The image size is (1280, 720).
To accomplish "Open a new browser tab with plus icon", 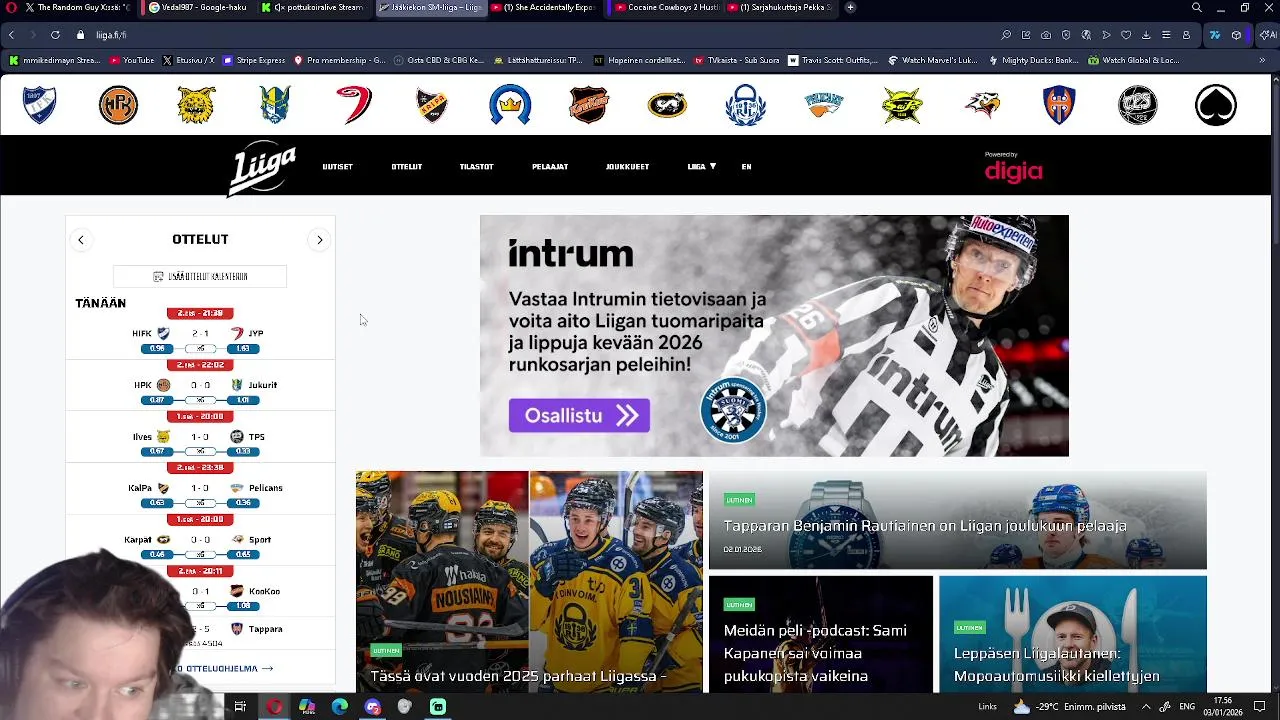I will coord(850,8).
